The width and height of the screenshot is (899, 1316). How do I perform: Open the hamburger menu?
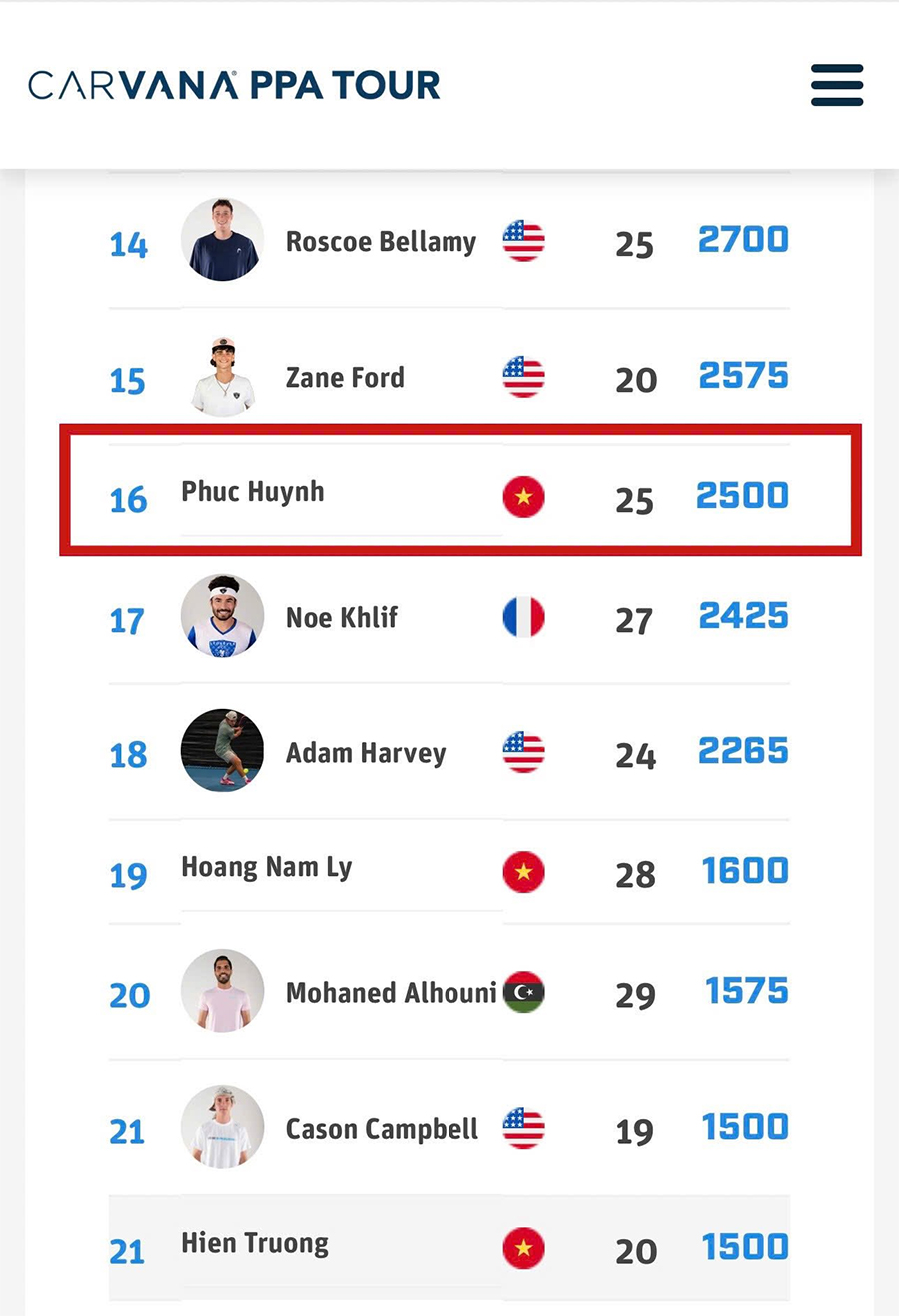pos(837,85)
